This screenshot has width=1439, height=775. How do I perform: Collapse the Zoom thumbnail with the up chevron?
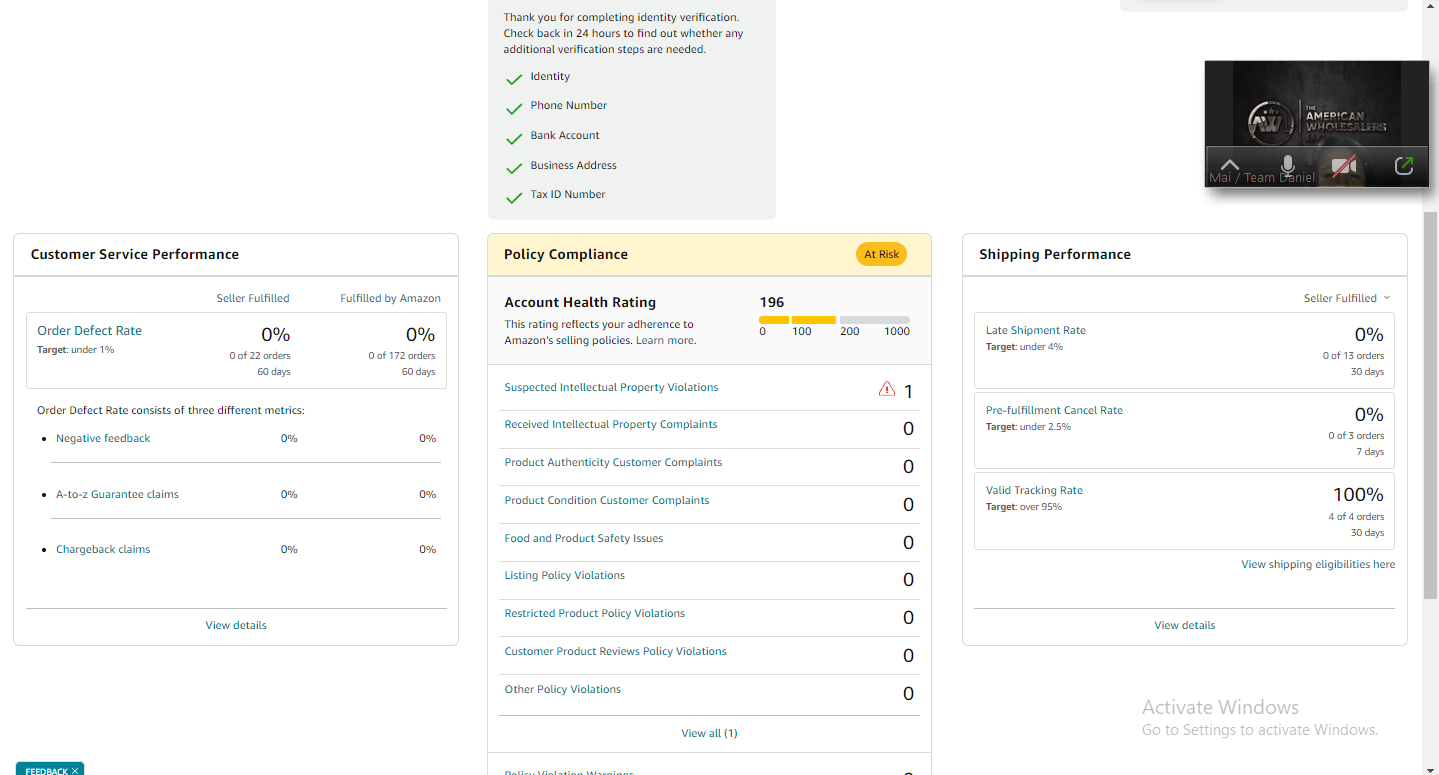pyautogui.click(x=1229, y=166)
